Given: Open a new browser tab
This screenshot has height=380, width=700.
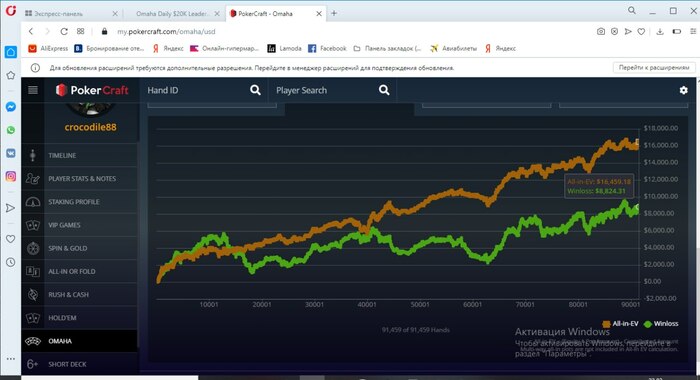Looking at the screenshot, I should (x=334, y=13).
